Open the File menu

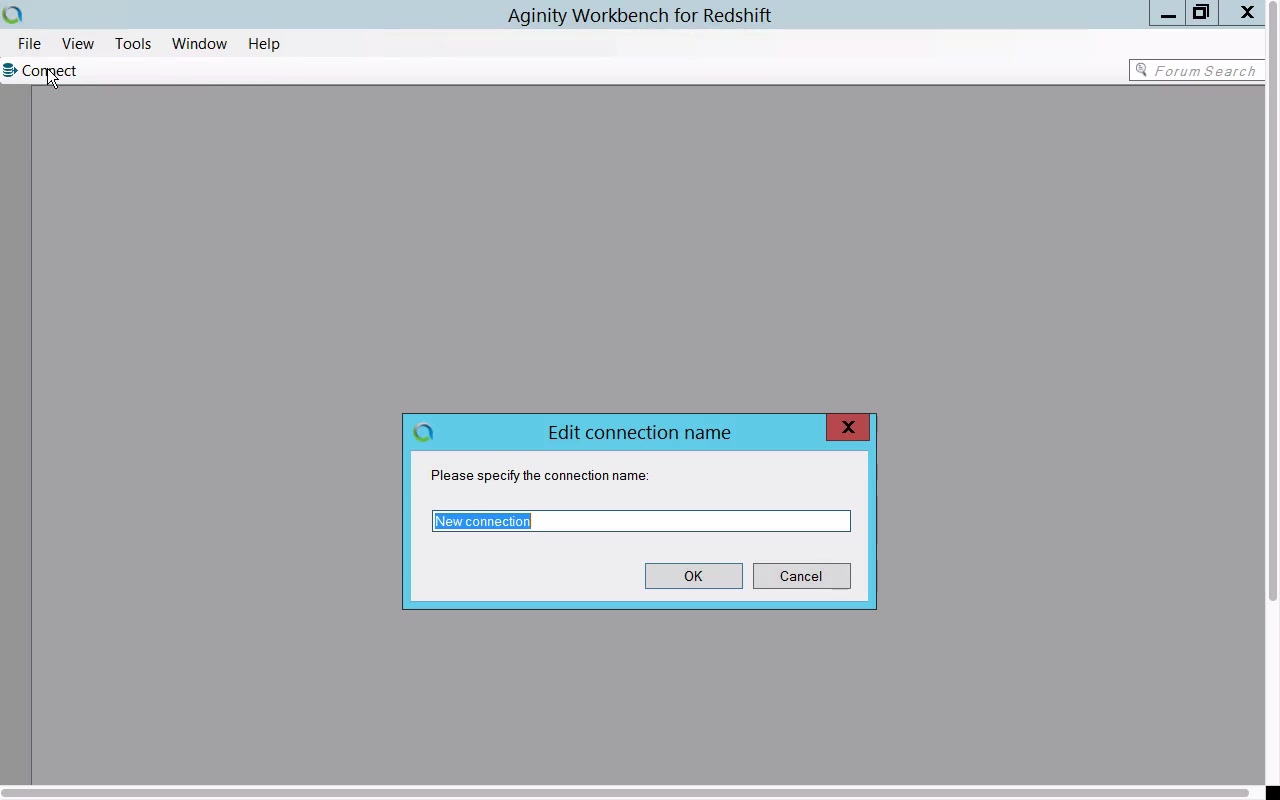coord(29,44)
